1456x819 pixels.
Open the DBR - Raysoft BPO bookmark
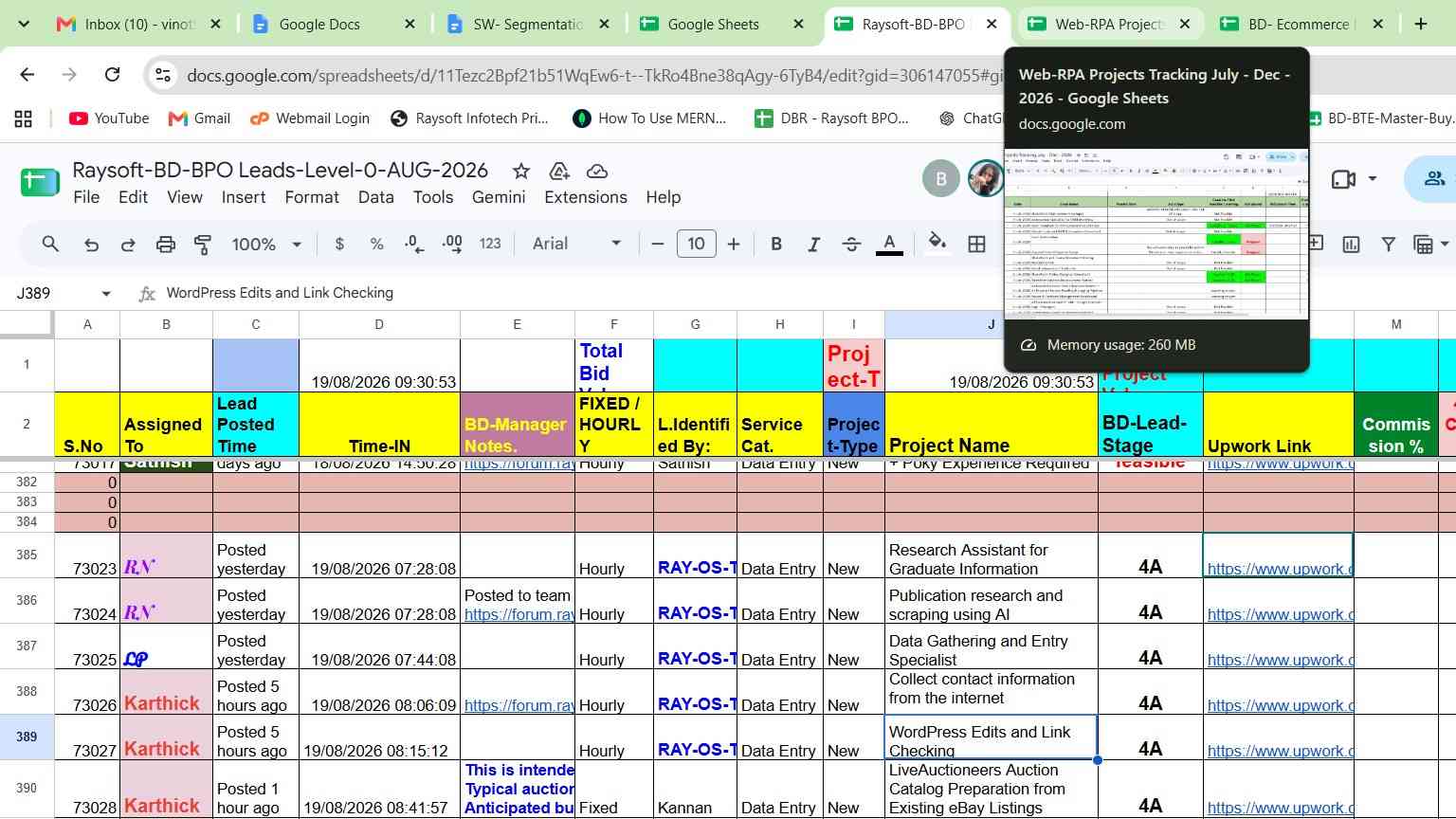[x=831, y=118]
